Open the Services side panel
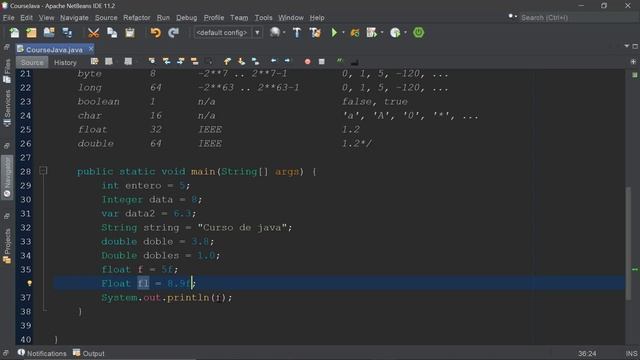Viewport: 640px width, 360px height. [x=7, y=109]
